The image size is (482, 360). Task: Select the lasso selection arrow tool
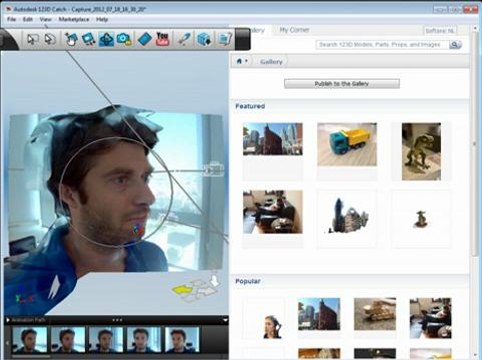pyautogui.click(x=50, y=39)
